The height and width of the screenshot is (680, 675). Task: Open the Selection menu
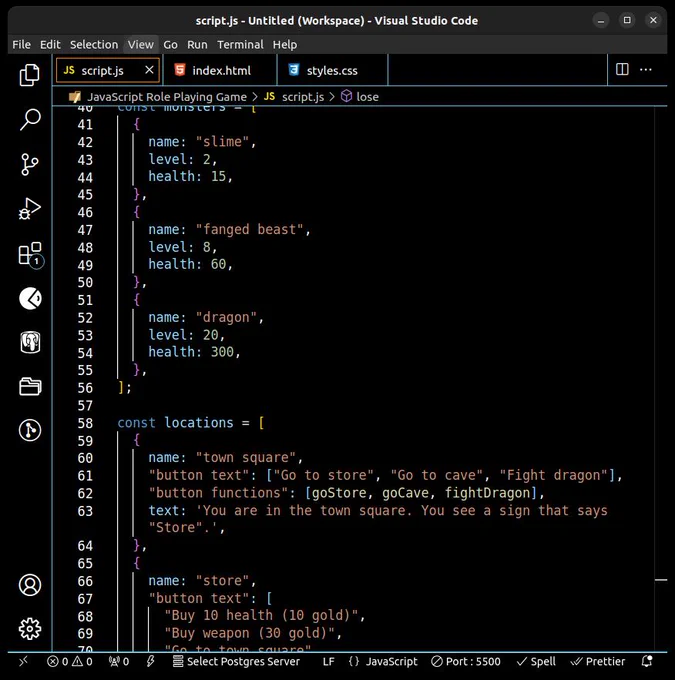click(x=94, y=44)
